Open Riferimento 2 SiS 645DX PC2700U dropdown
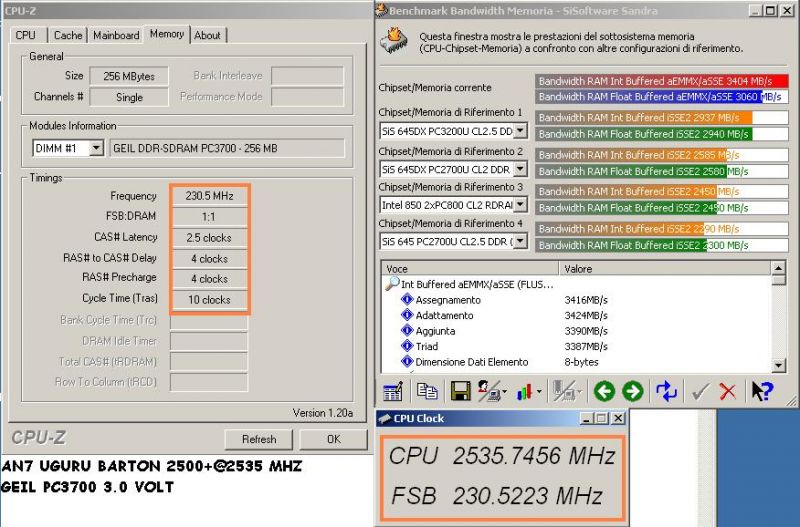The height and width of the screenshot is (527, 800). pyautogui.click(x=520, y=168)
